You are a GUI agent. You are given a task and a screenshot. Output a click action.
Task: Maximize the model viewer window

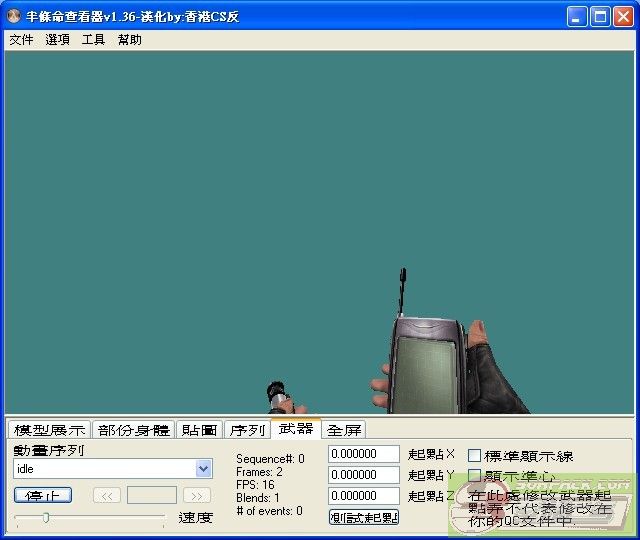pos(600,17)
